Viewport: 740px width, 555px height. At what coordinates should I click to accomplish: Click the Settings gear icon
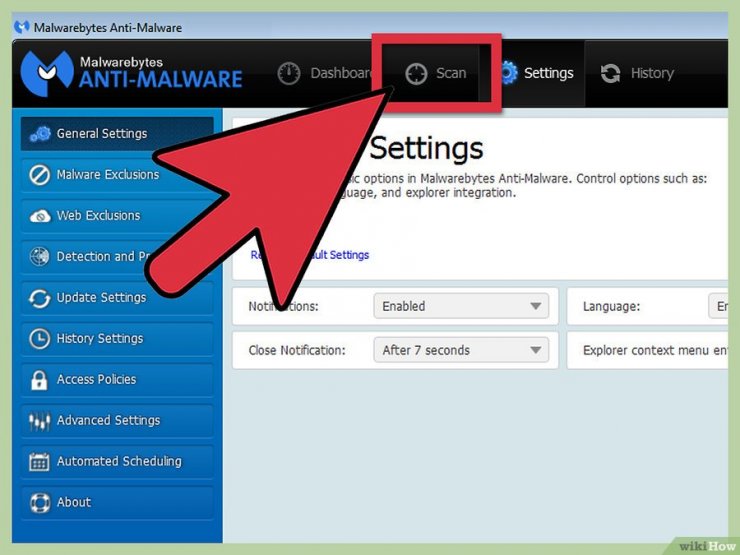508,73
